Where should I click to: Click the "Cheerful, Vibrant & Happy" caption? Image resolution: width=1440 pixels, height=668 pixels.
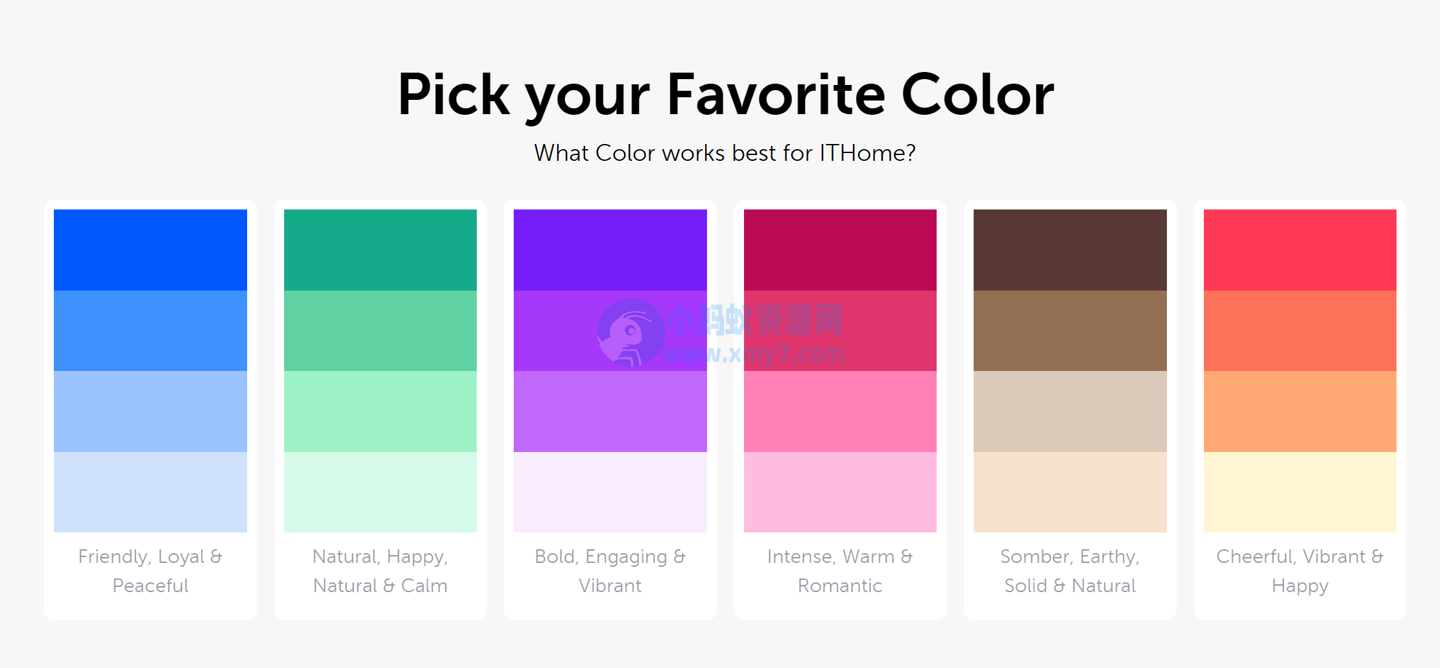(x=1300, y=571)
